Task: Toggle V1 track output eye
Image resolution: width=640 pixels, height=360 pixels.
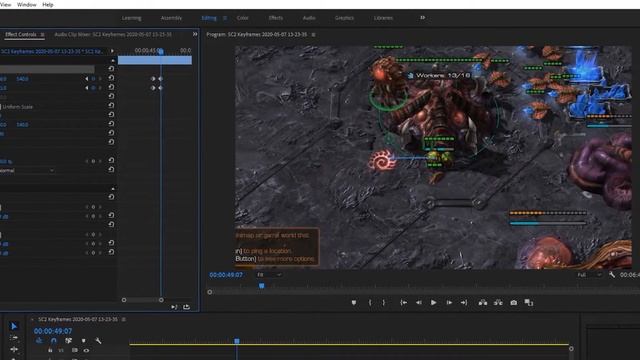Action: (86, 350)
